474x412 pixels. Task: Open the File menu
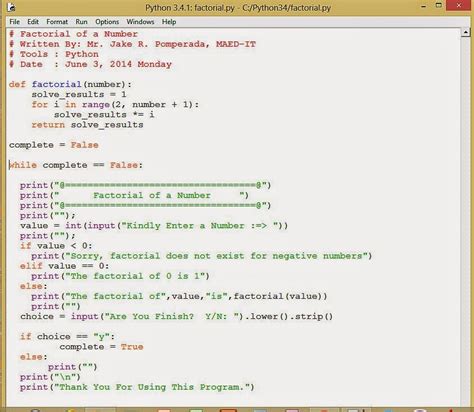pos(14,22)
